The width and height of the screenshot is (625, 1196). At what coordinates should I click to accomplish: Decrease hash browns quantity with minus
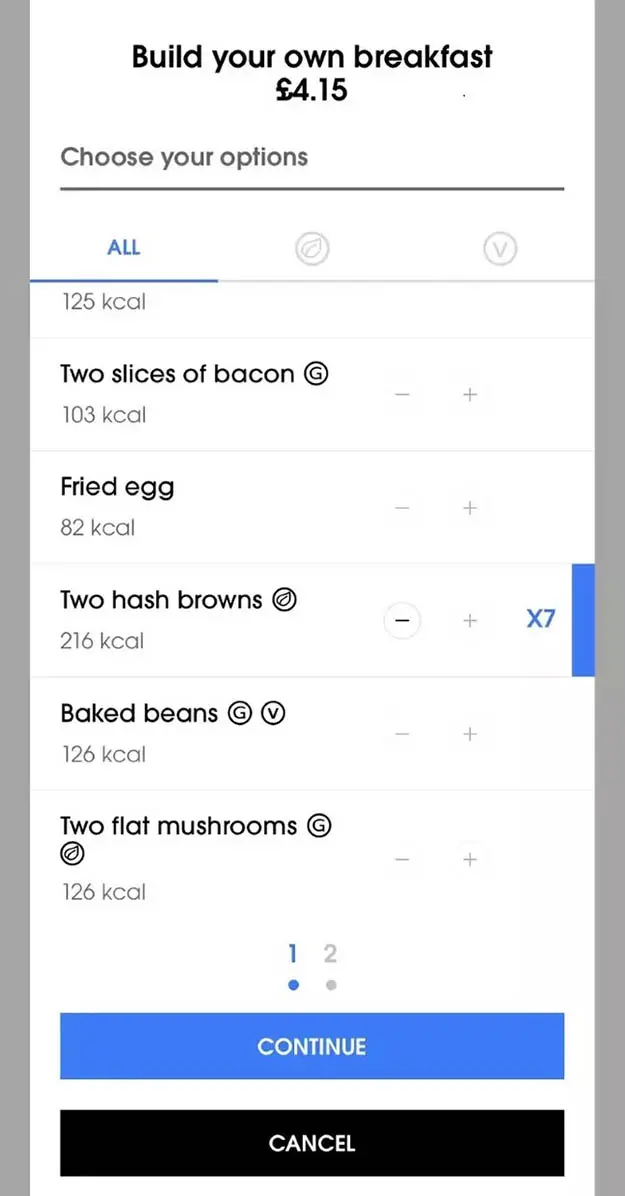(x=402, y=621)
